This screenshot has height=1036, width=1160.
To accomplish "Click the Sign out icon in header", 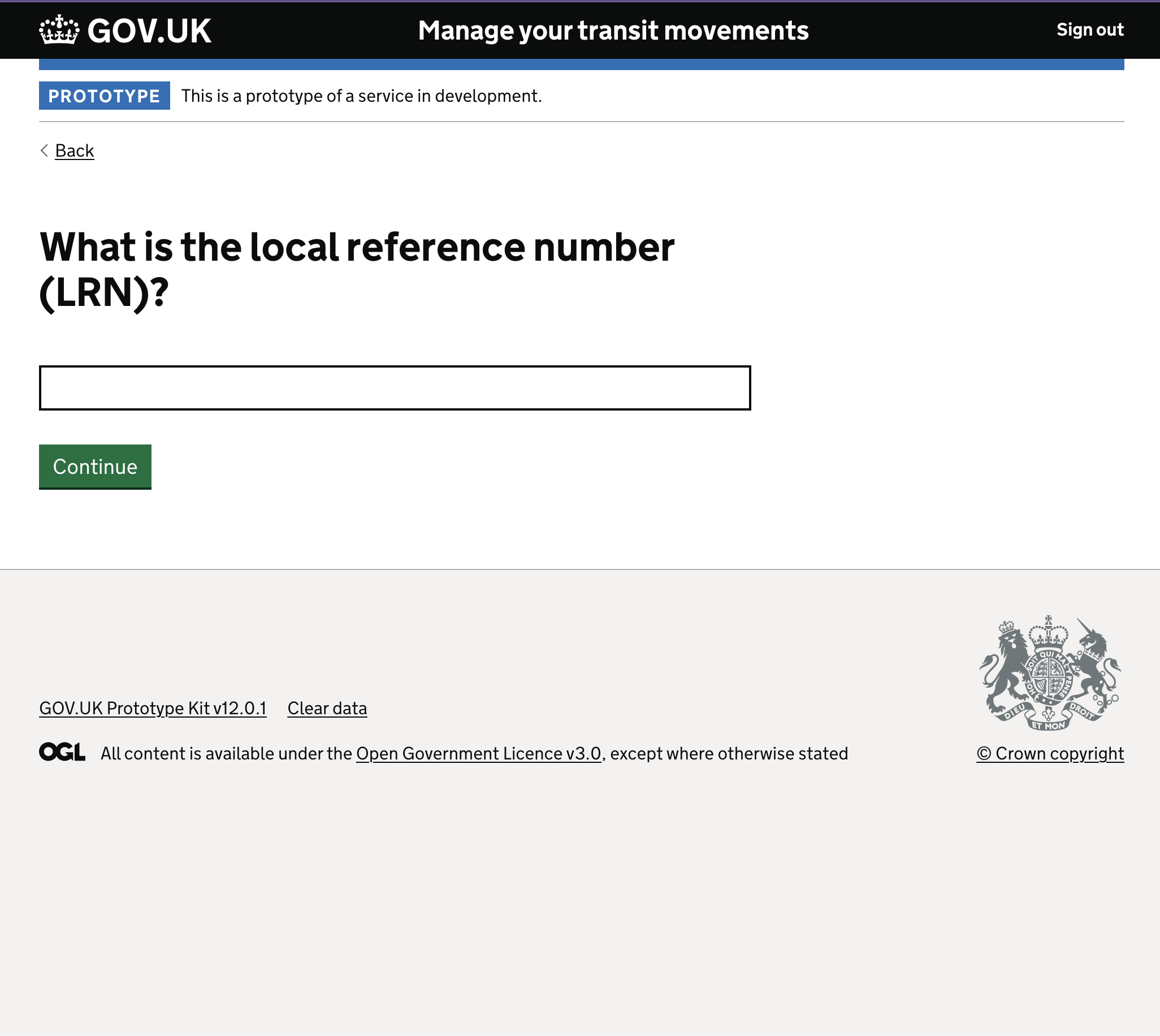I will click(x=1090, y=29).
